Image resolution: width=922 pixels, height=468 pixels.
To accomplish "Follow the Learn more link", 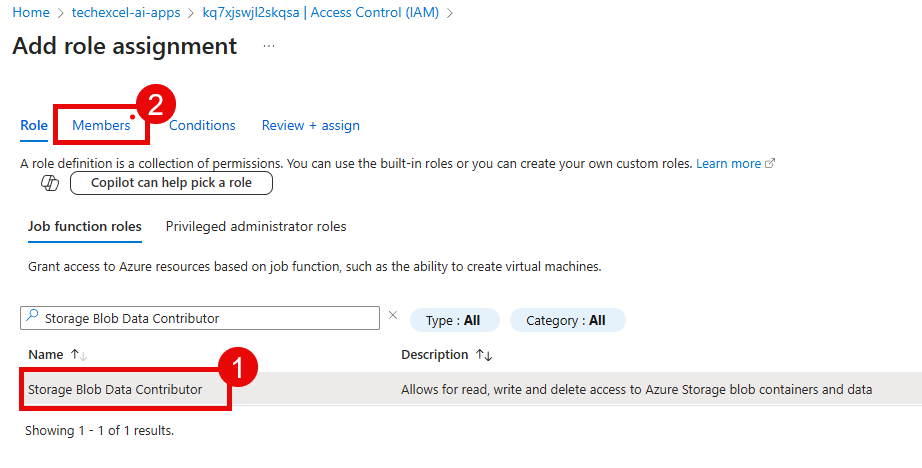I will pyautogui.click(x=735, y=163).
